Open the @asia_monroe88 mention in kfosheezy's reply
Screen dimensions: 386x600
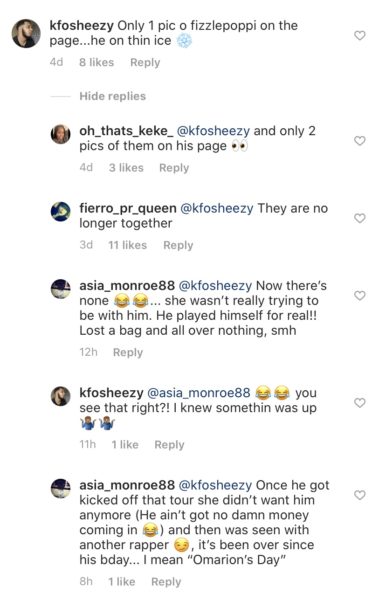click(x=199, y=393)
